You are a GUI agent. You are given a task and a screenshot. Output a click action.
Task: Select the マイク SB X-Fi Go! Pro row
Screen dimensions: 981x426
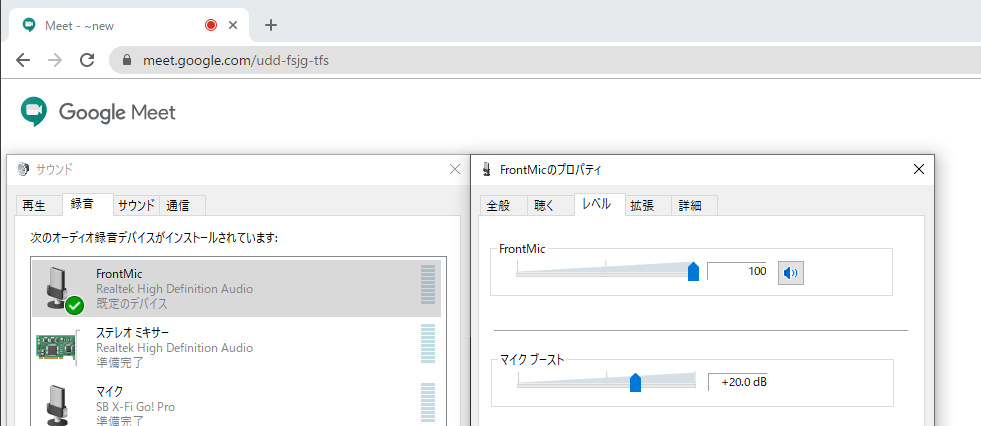click(236, 402)
